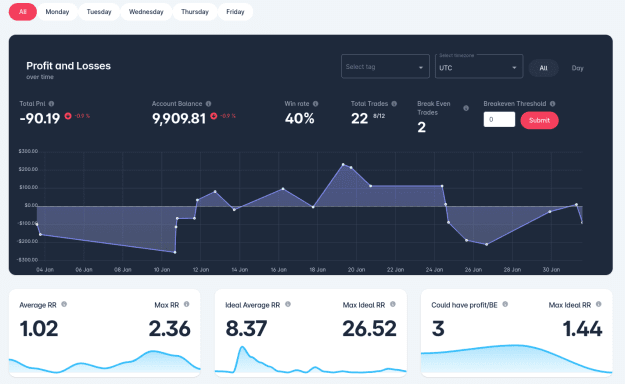Click the 9,909.81 account balance value
This screenshot has height=384, width=625.
(x=179, y=118)
